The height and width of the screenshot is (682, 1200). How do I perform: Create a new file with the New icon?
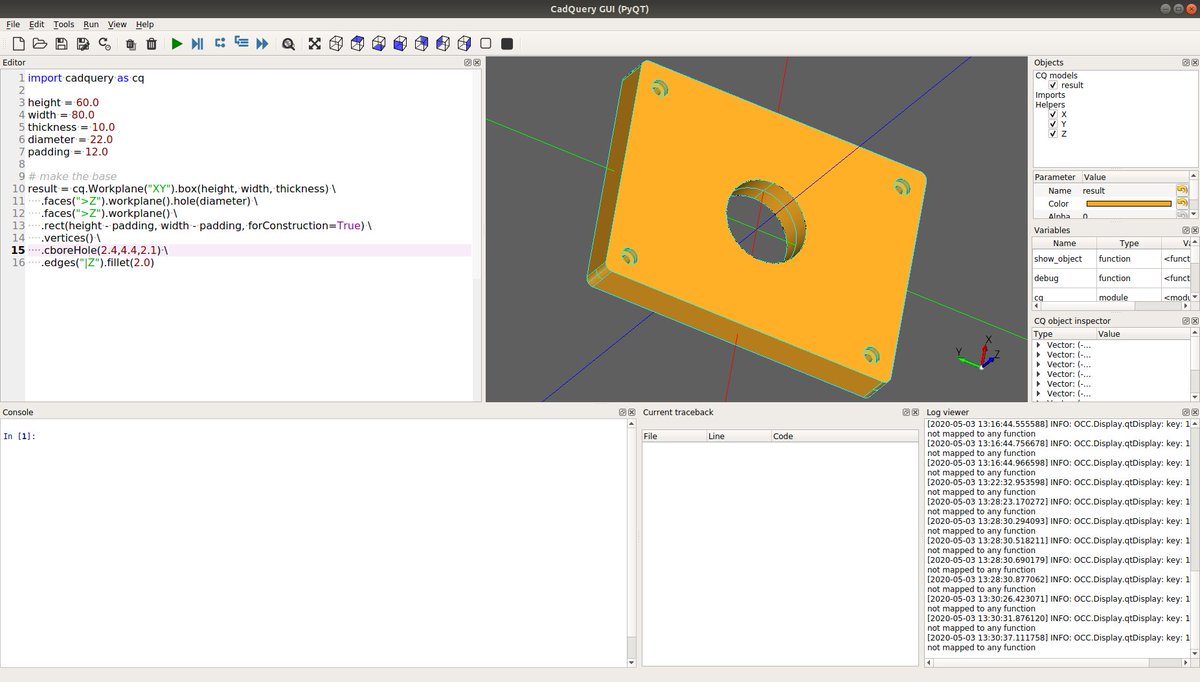(18, 43)
